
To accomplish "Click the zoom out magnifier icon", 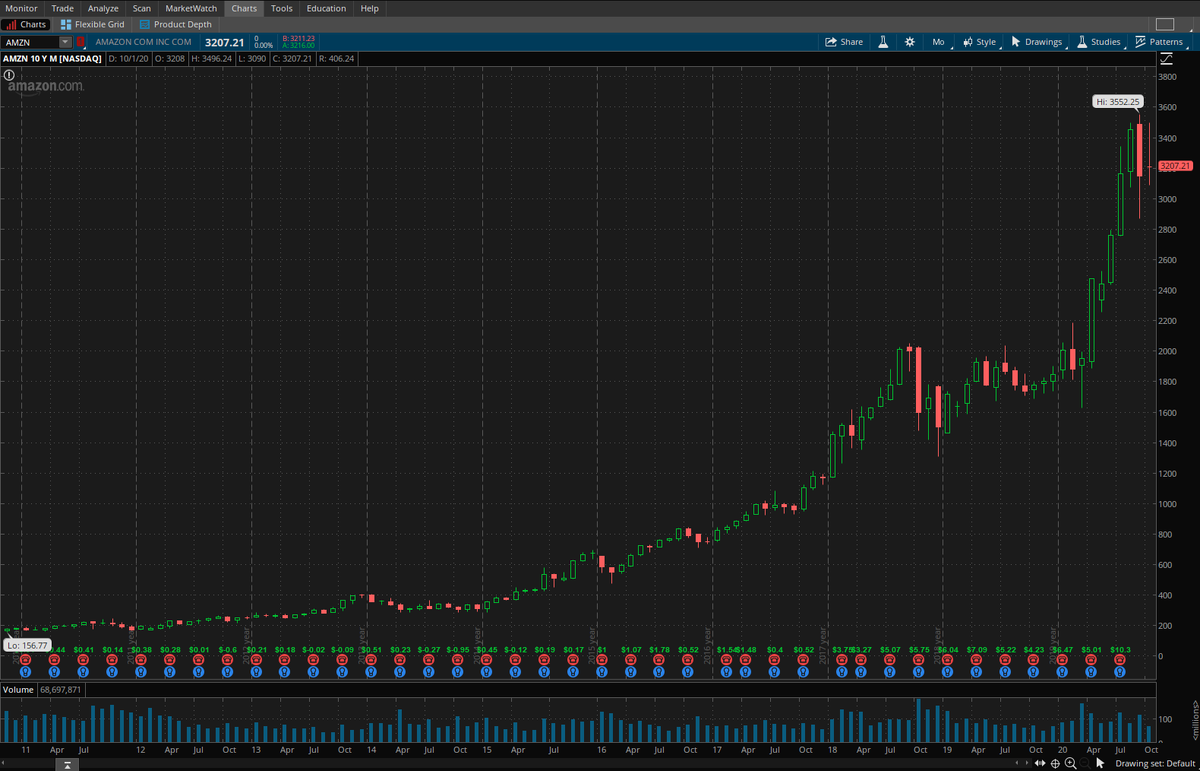I will [x=1084, y=763].
